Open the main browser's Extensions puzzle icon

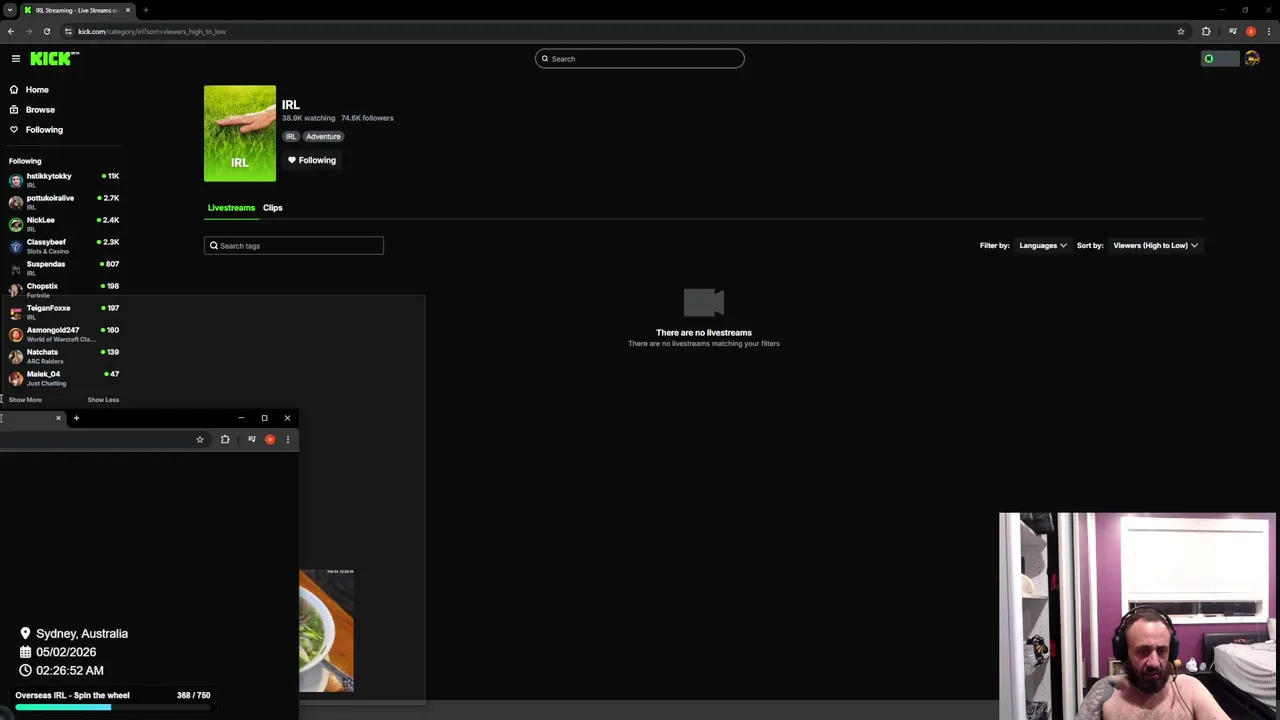click(1206, 31)
